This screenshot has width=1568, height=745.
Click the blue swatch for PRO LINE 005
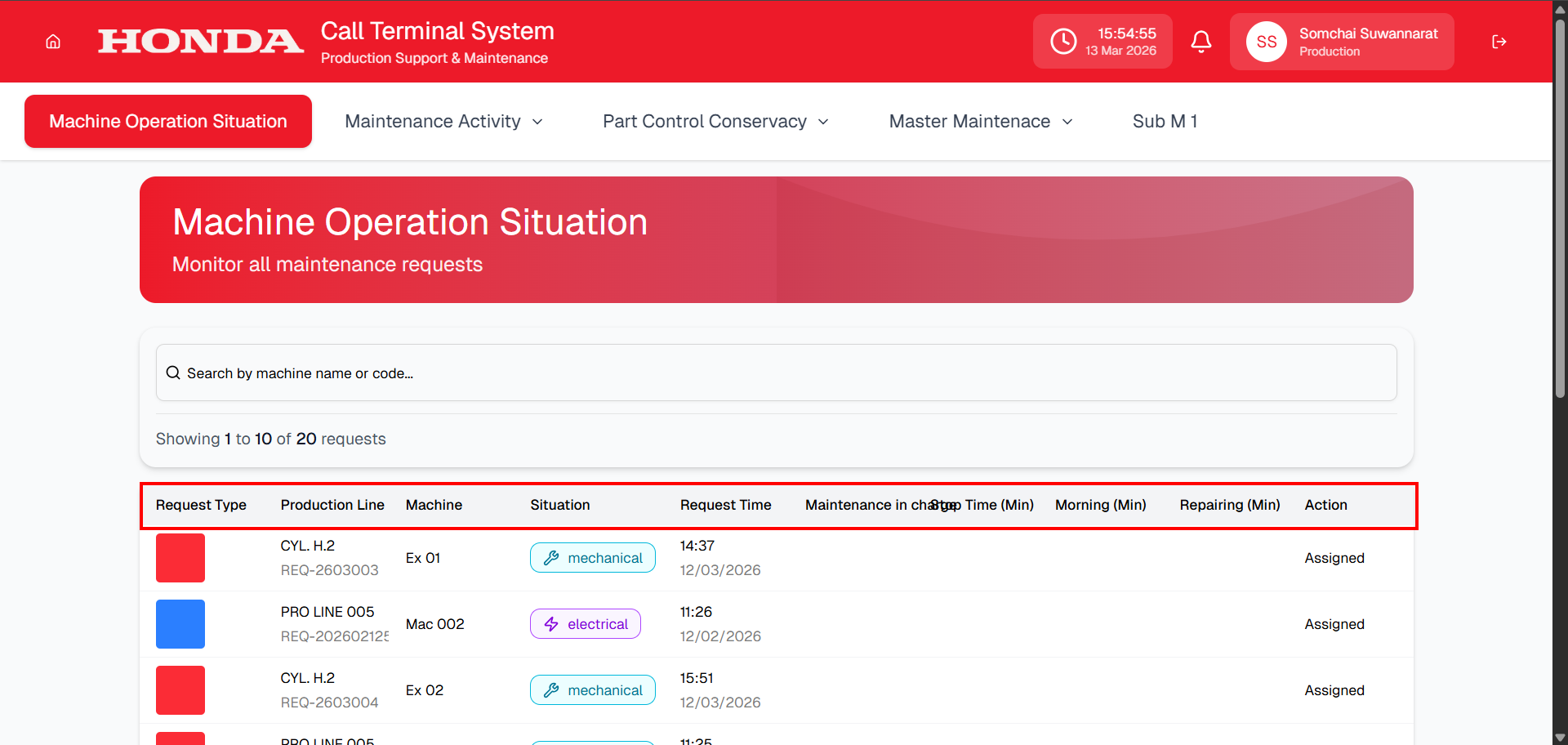[180, 624]
